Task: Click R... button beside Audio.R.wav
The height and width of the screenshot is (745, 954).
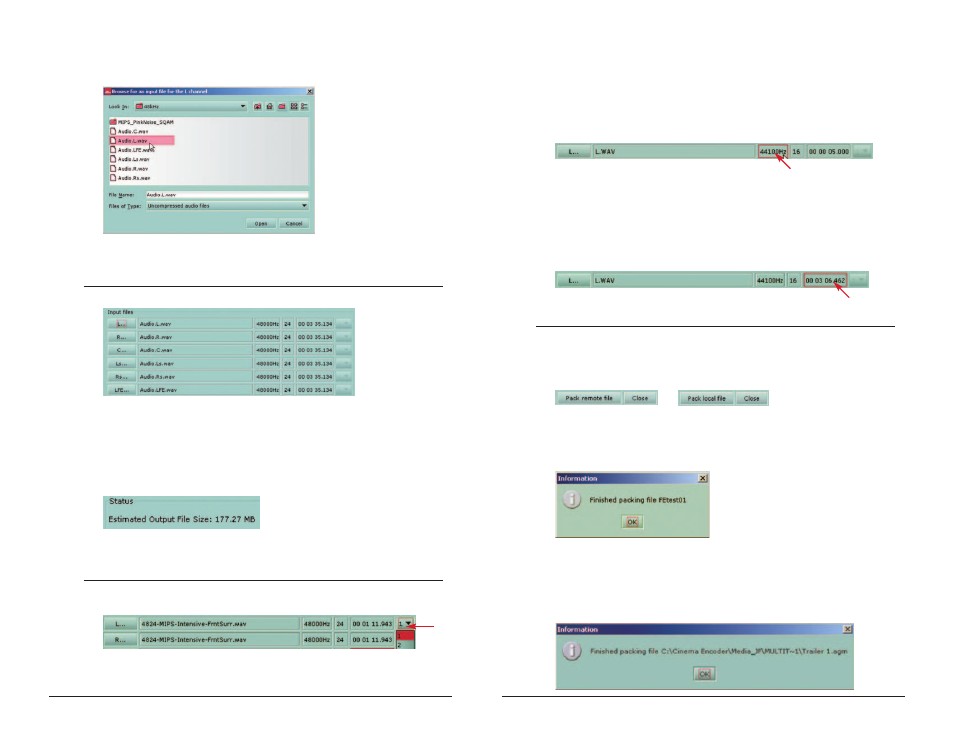Action: [121, 337]
